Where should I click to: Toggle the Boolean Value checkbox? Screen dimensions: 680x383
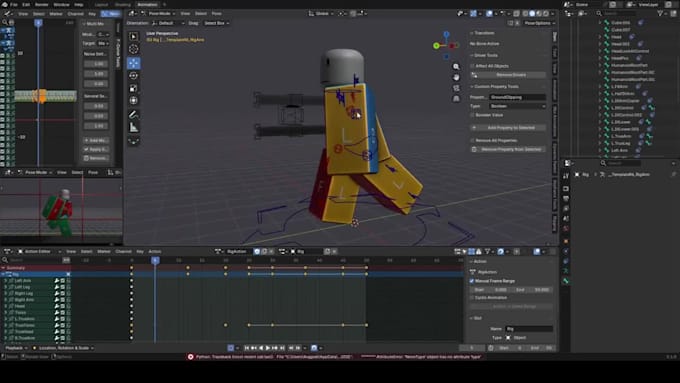coord(472,115)
